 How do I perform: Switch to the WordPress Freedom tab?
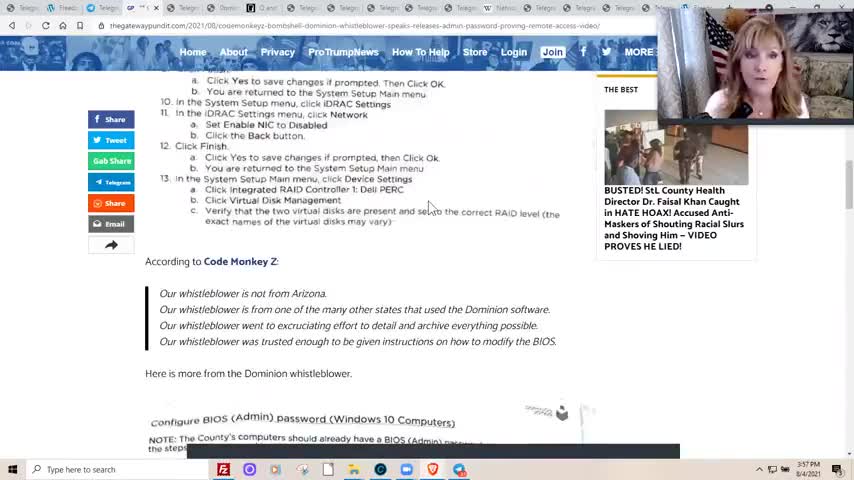click(x=63, y=8)
